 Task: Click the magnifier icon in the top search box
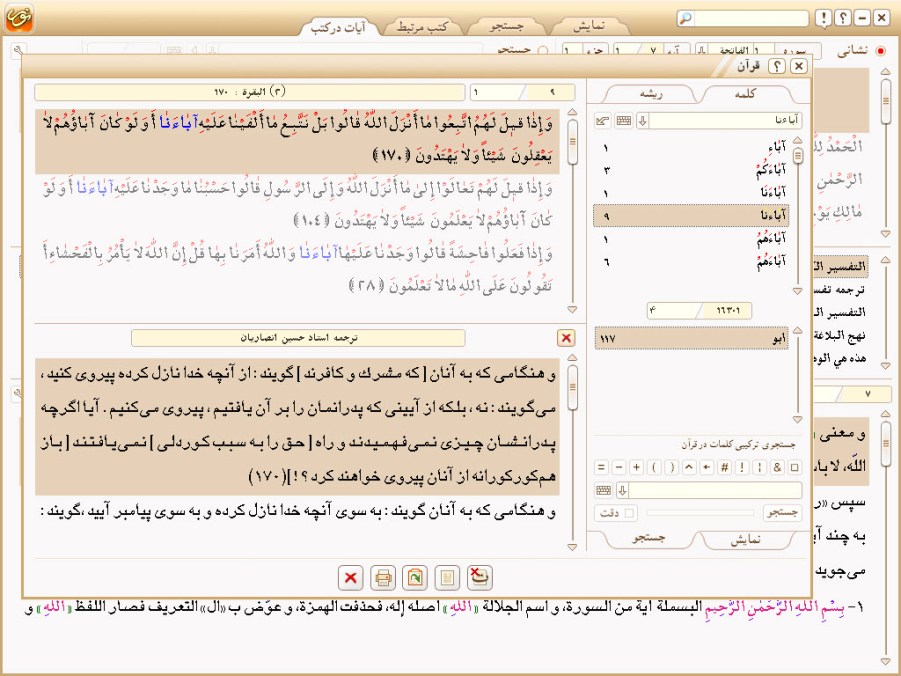pos(685,18)
